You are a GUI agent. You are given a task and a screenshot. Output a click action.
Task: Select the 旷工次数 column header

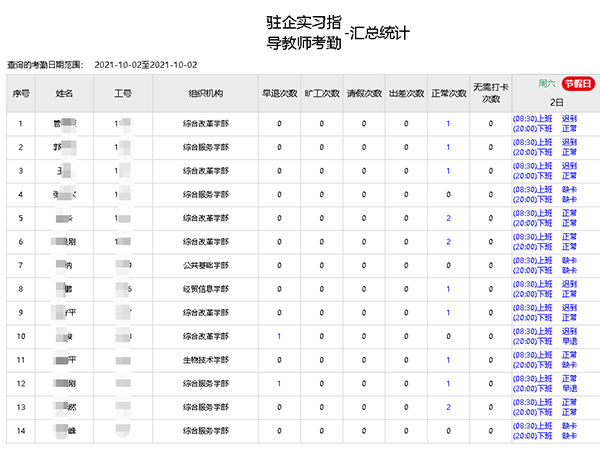tap(321, 93)
